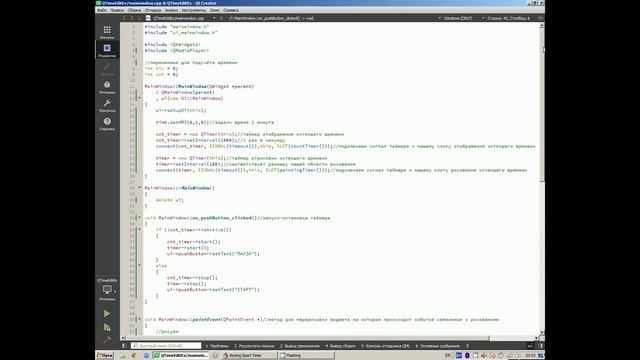Open the Windows Start (Пуск) button
Viewport: 640px width, 360px height.
105,356
